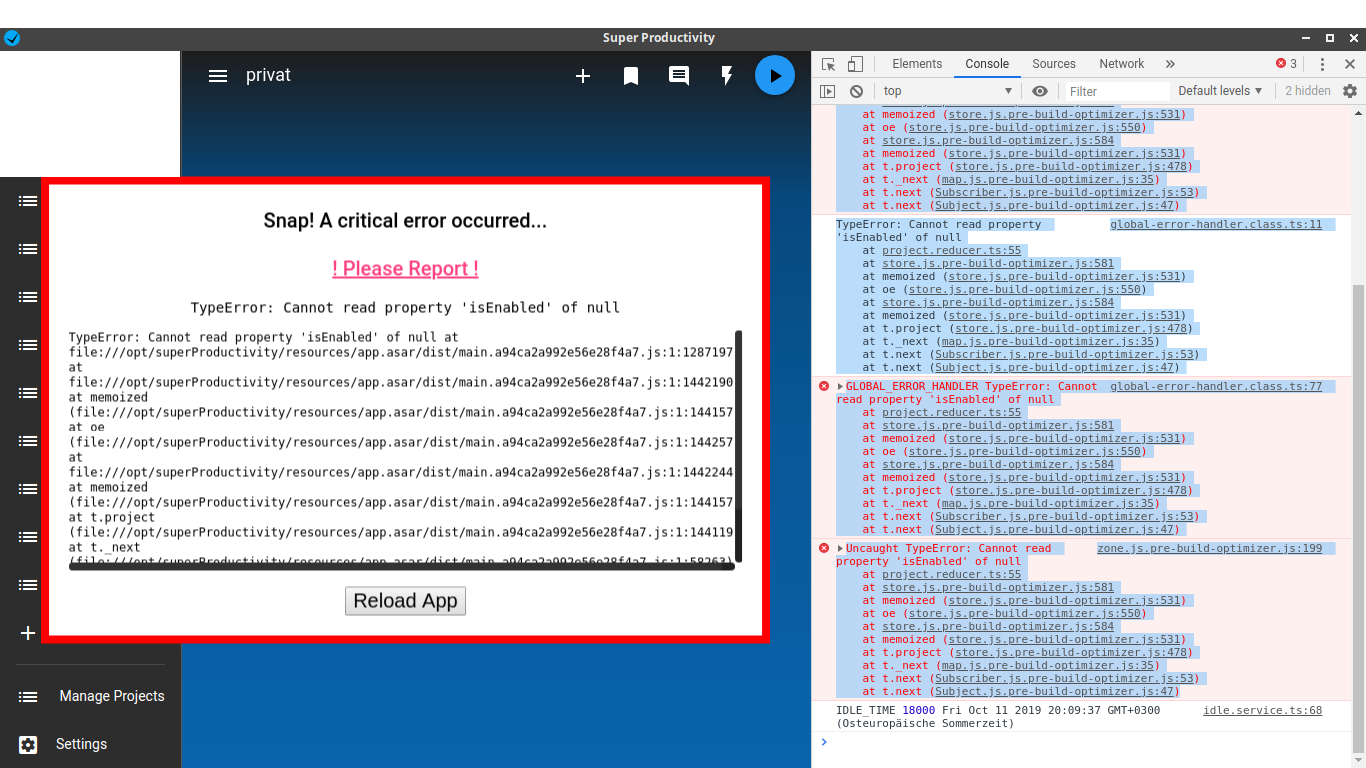Switch to the Network tab

tap(1121, 63)
